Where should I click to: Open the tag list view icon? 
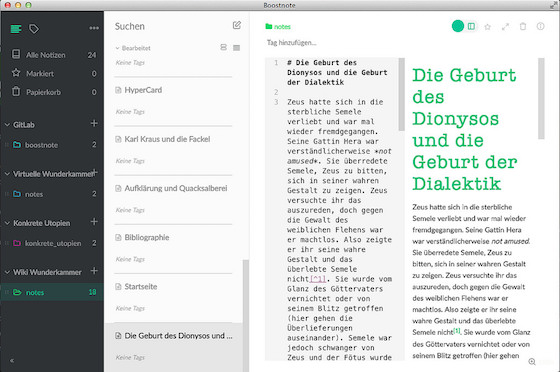tap(34, 29)
